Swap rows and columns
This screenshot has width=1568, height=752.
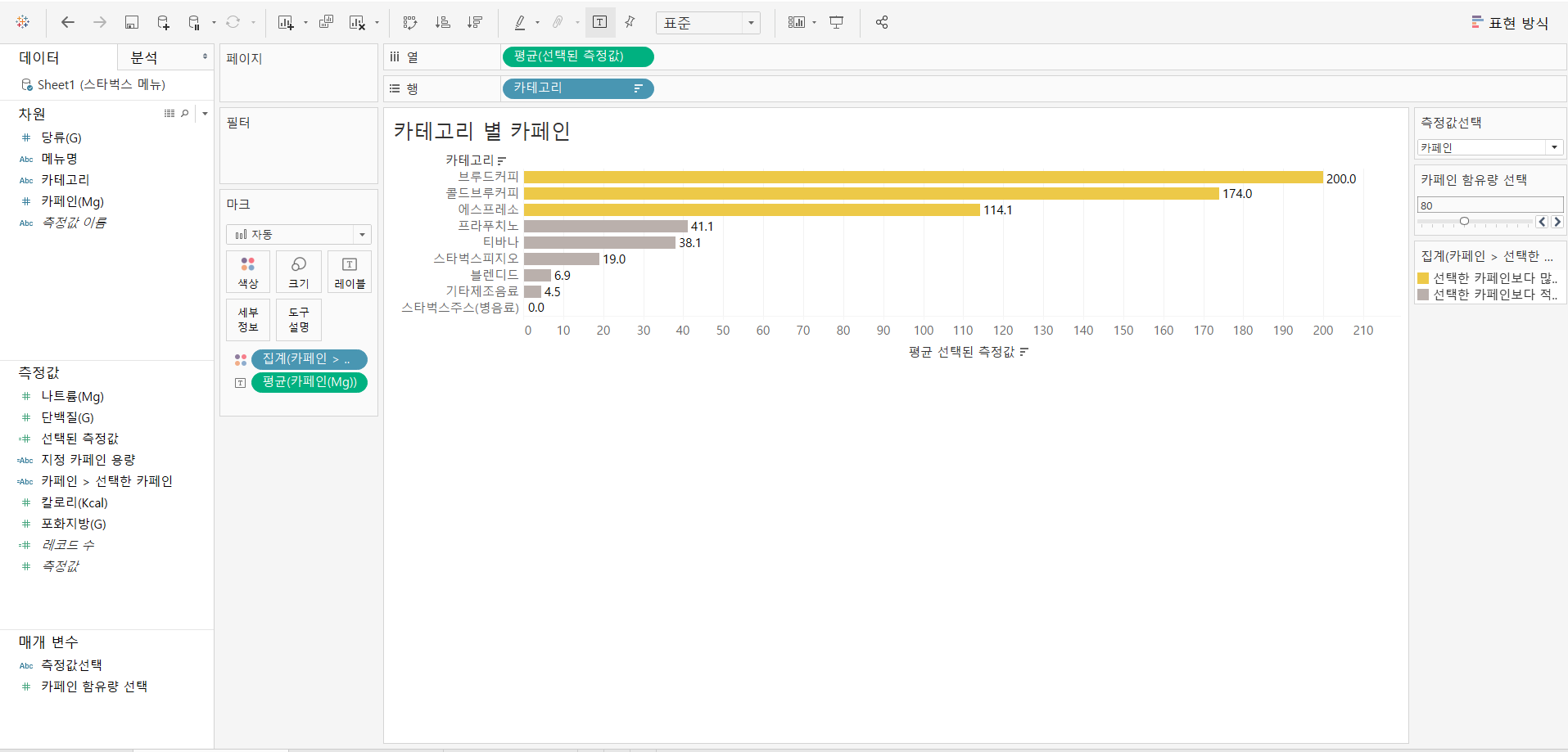(410, 22)
